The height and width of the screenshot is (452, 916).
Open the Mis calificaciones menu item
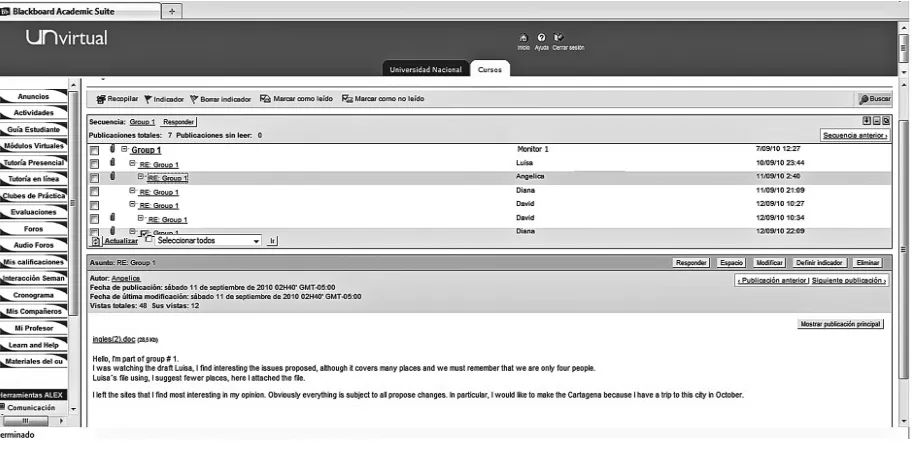point(33,262)
